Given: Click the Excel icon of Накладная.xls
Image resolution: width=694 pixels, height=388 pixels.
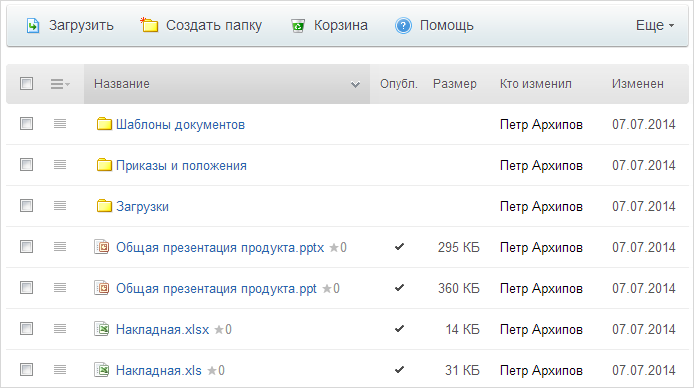Looking at the screenshot, I should click(x=102, y=369).
